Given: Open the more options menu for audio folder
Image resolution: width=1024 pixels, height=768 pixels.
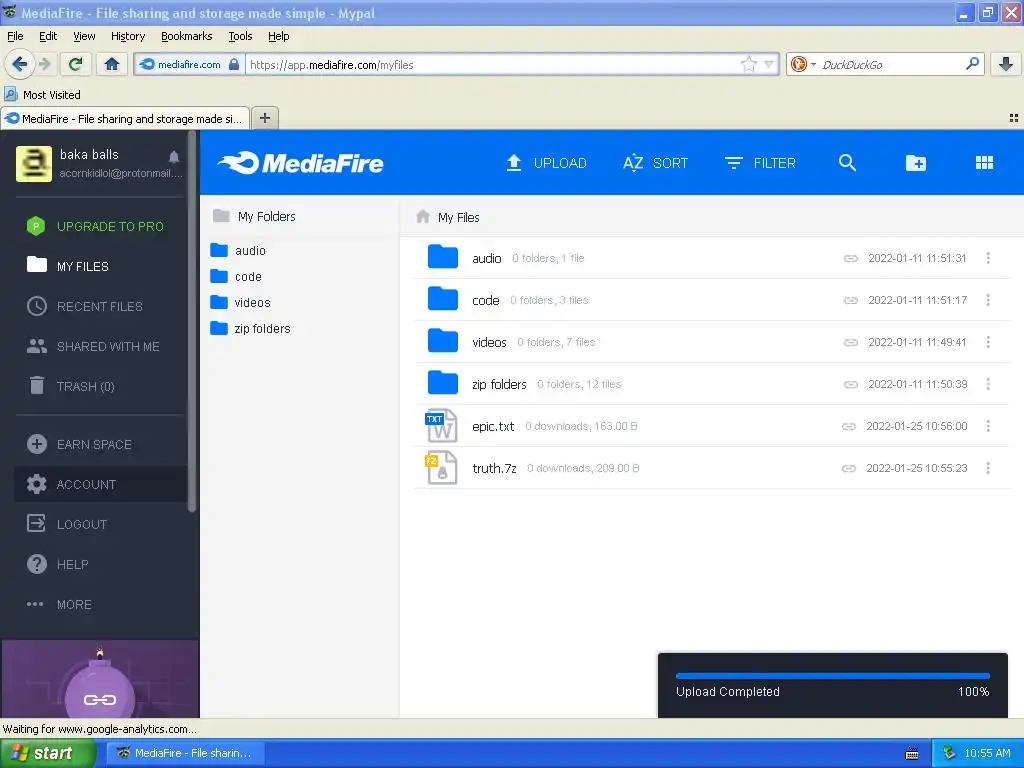Looking at the screenshot, I should click(x=988, y=259).
